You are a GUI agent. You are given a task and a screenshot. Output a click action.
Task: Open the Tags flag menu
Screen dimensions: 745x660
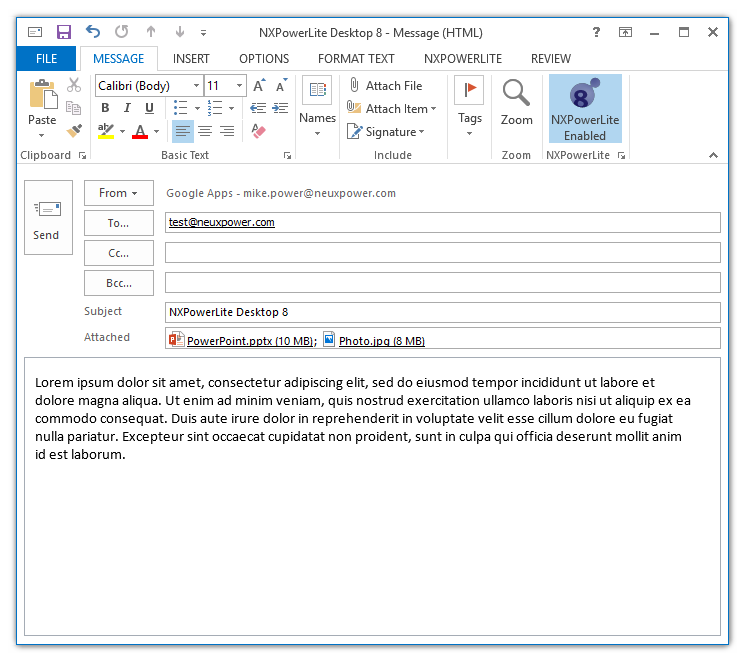coord(469,105)
